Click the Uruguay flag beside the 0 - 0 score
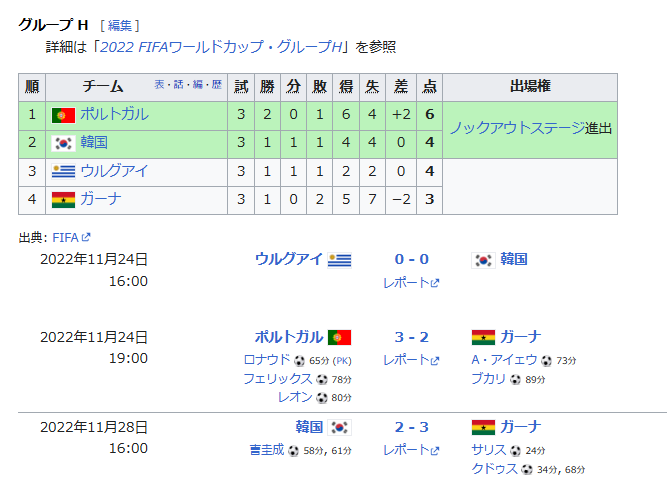Screen dimensions: 667x484 339,260
